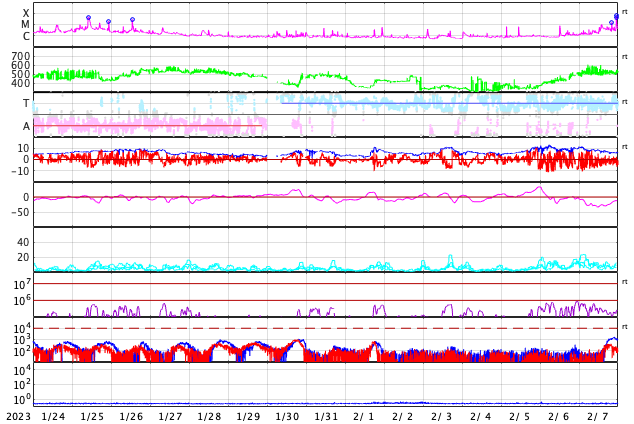Click the -50 axis label
This screenshot has height=424, width=634.
[20, 212]
